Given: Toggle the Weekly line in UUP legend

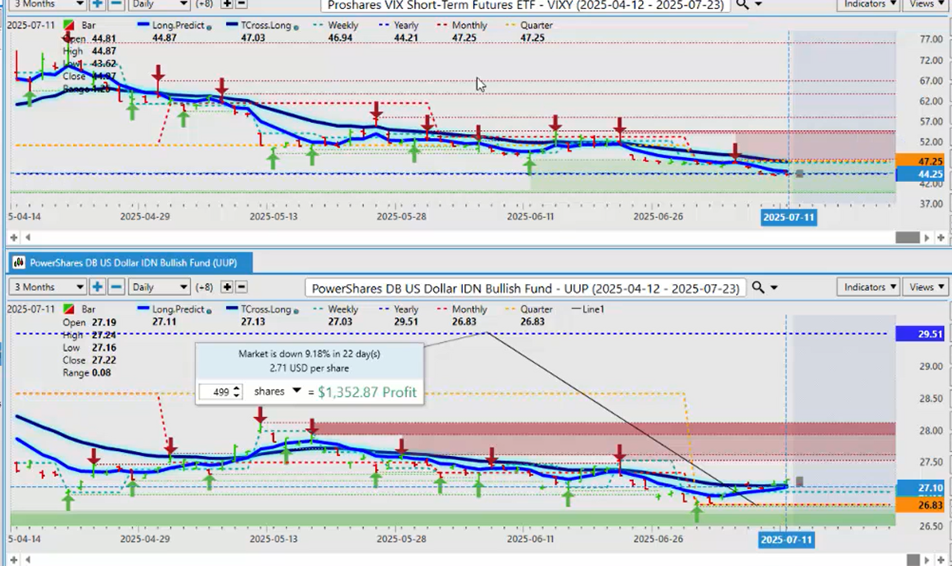Looking at the screenshot, I should click(341, 310).
